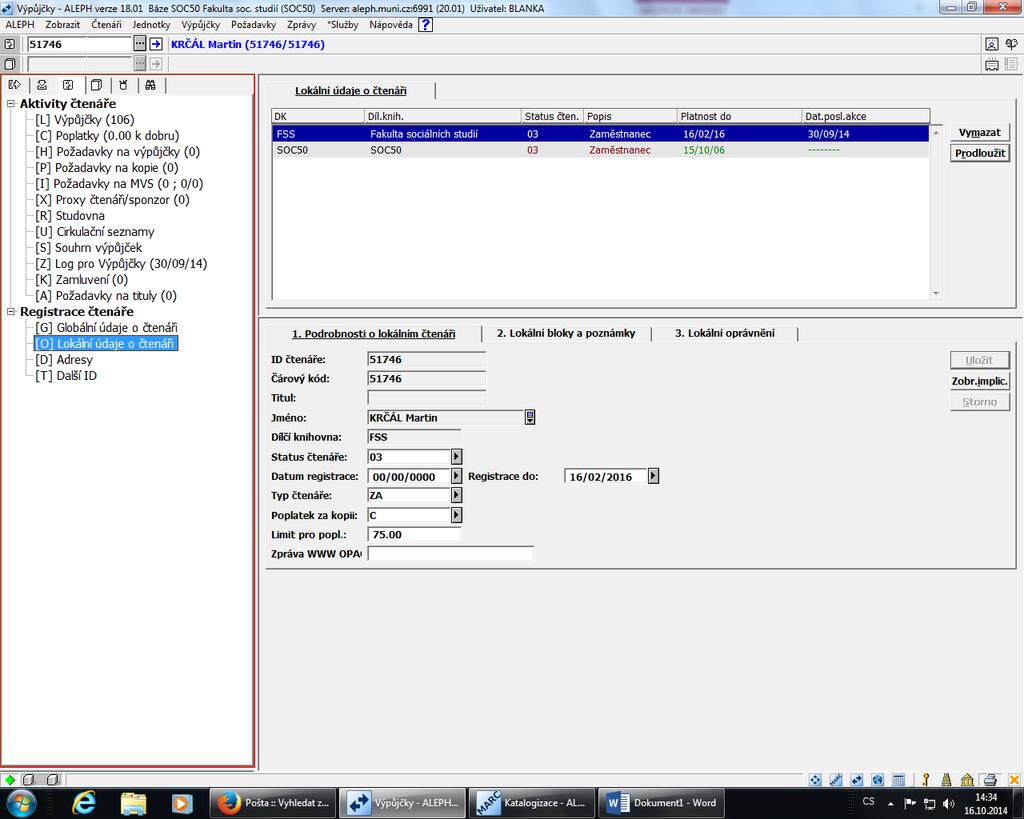The height and width of the screenshot is (819, 1024).
Task: Open Acquisitions module icon in status bar
Action: [x=815, y=780]
